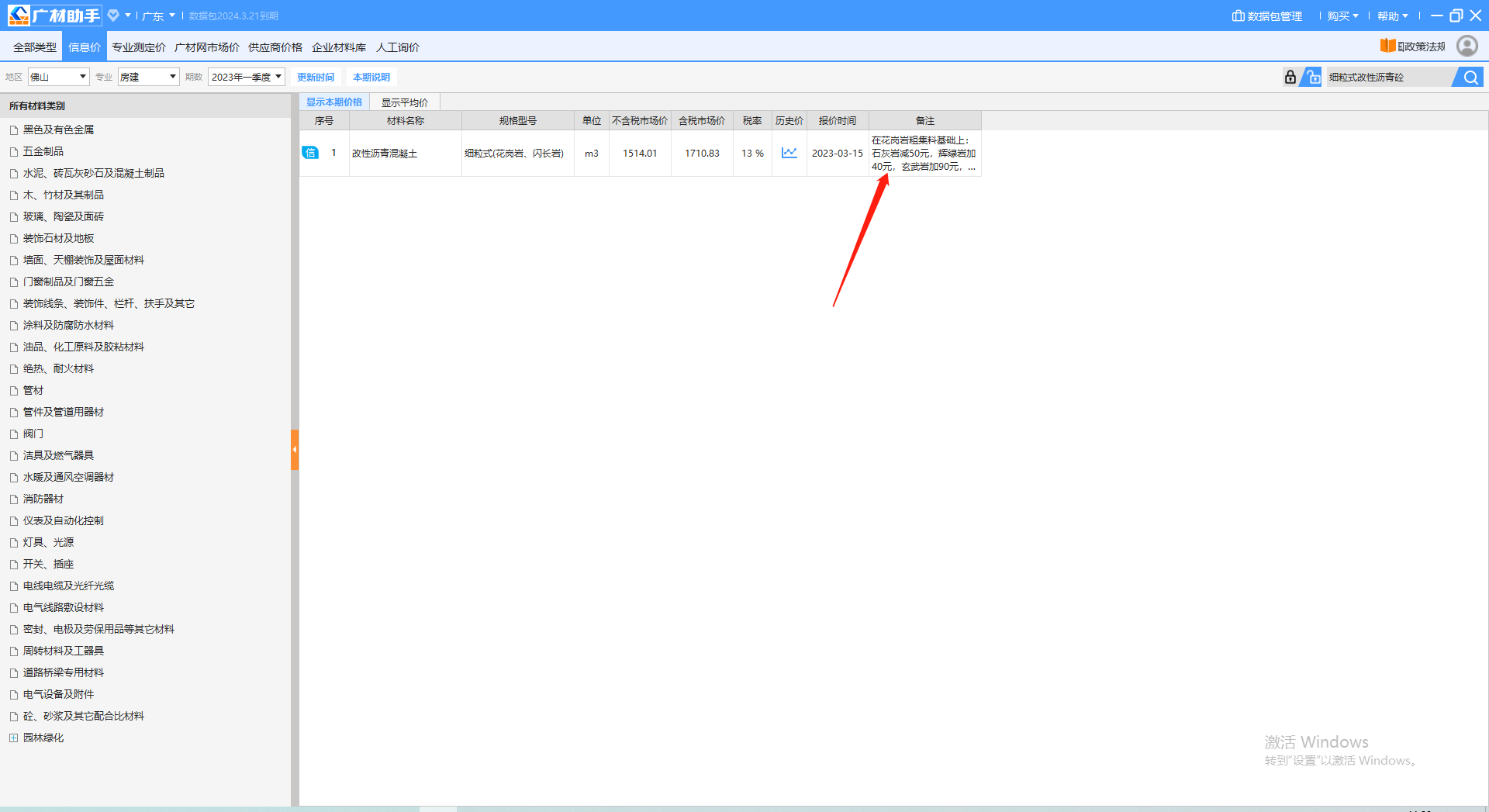
Task: Select 涂料及防腐防水材料 category
Action: 68,325
